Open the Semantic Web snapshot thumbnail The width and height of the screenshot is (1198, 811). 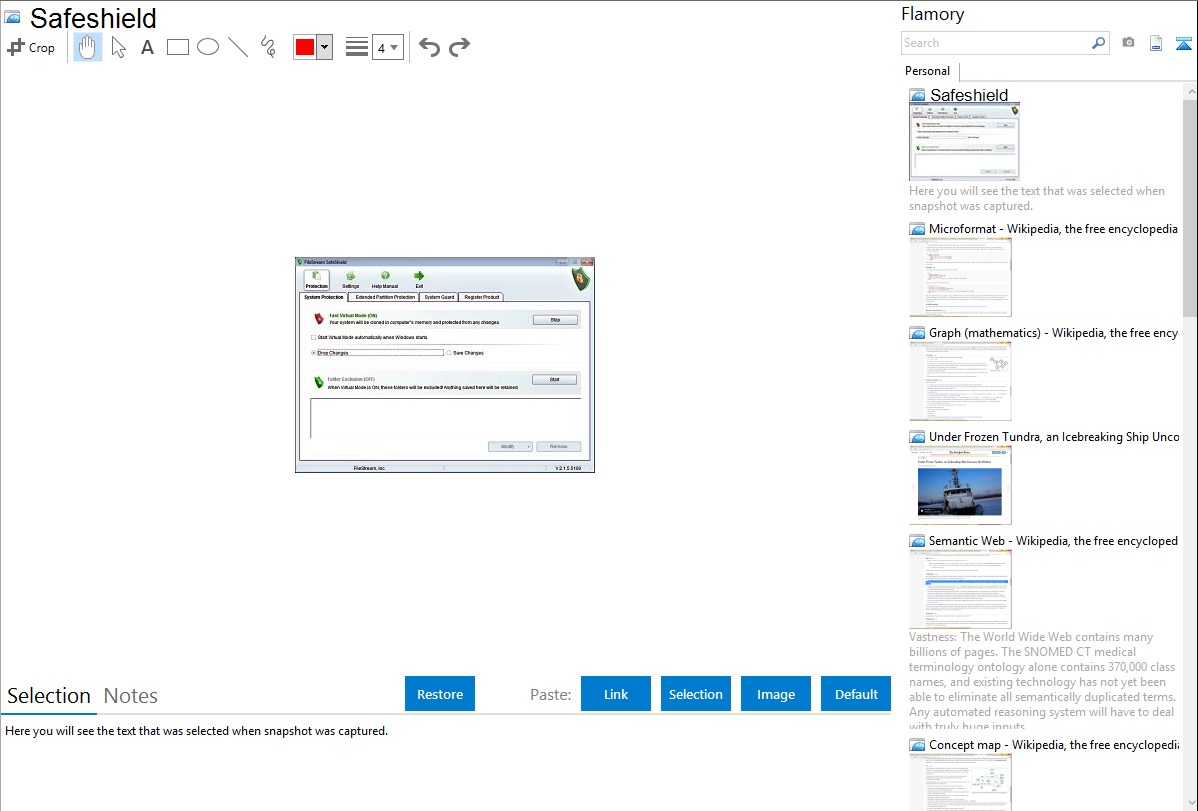click(960, 589)
